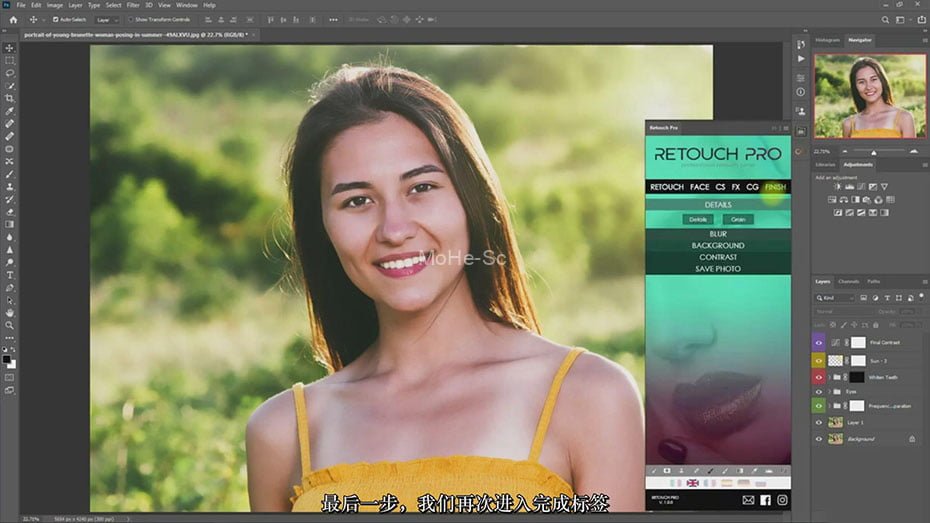Switch to the Channels tab
This screenshot has width=930, height=523.
pos(848,282)
